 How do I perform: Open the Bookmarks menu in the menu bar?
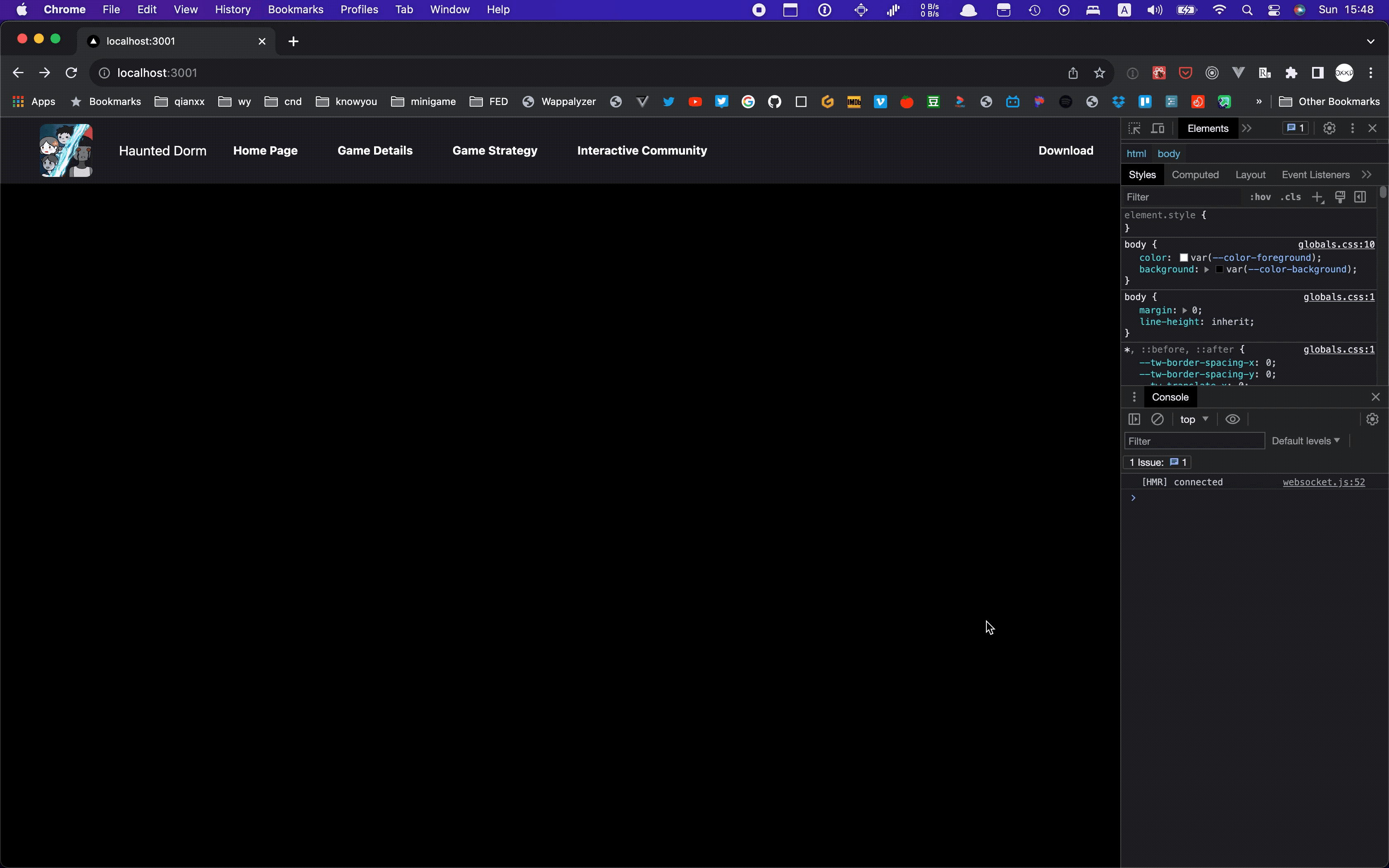point(296,9)
